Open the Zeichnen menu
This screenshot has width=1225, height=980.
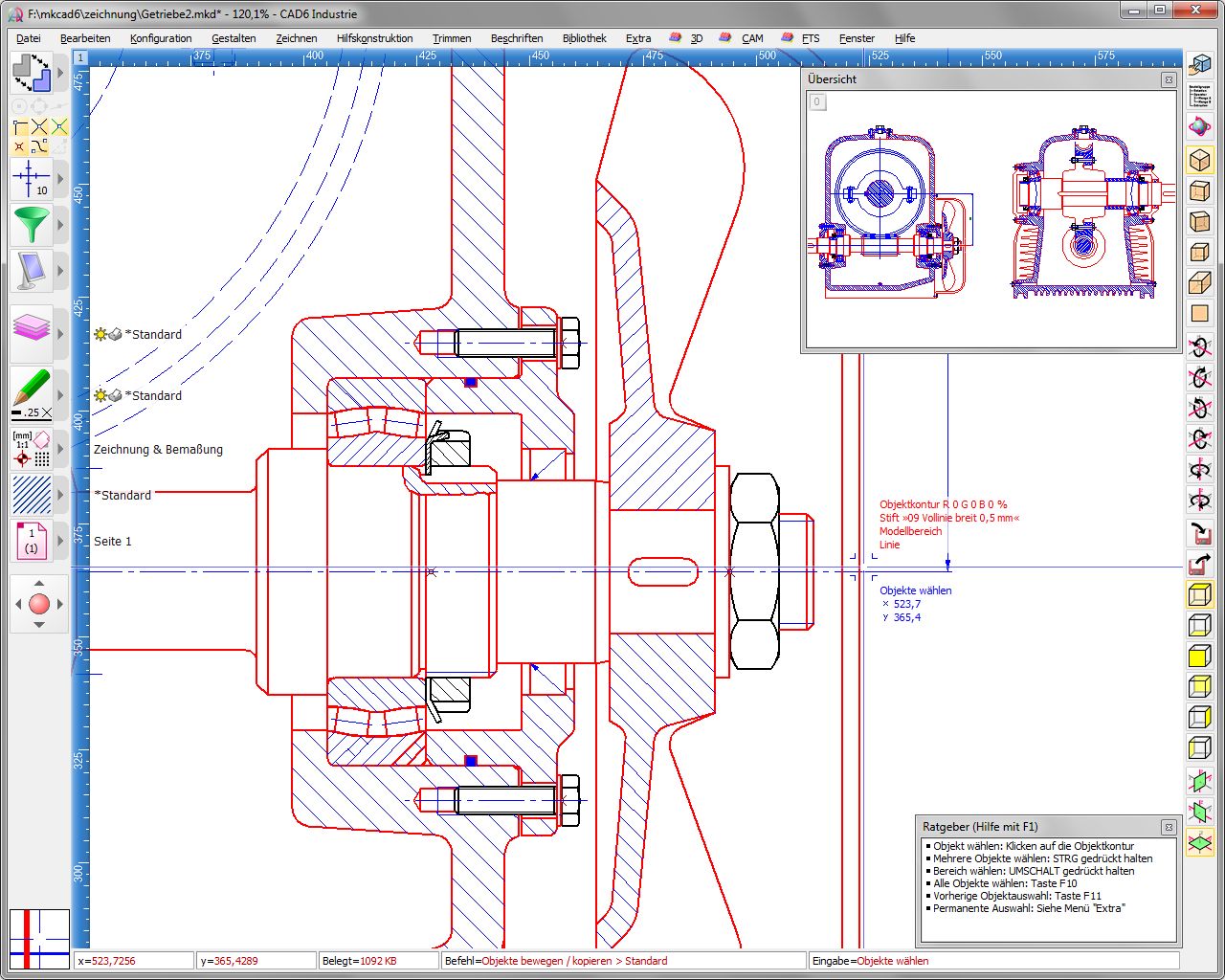click(x=296, y=38)
